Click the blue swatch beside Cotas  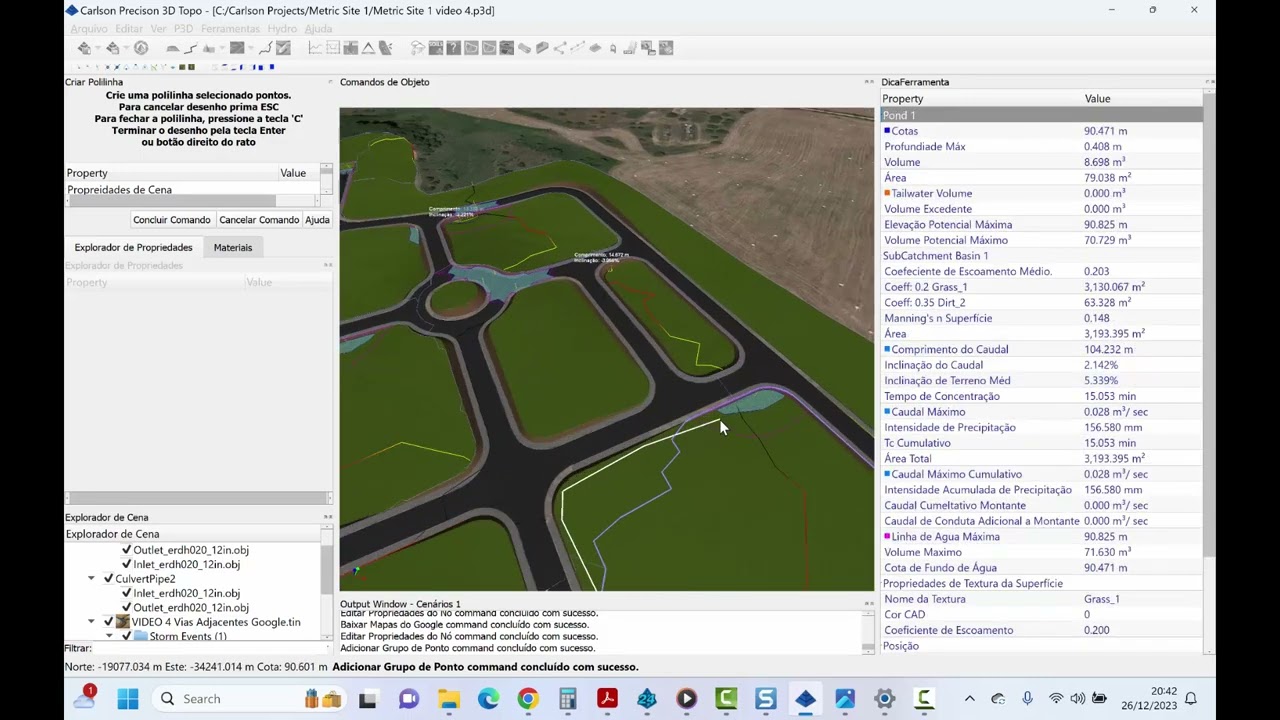coord(887,131)
